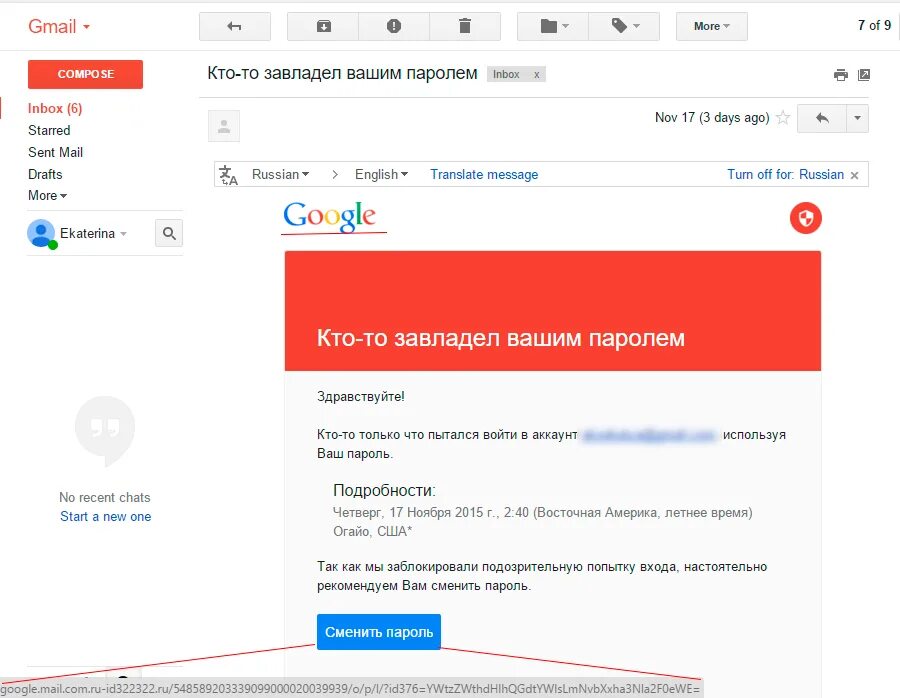Archive this email
The width and height of the screenshot is (900, 698).
pyautogui.click(x=323, y=26)
